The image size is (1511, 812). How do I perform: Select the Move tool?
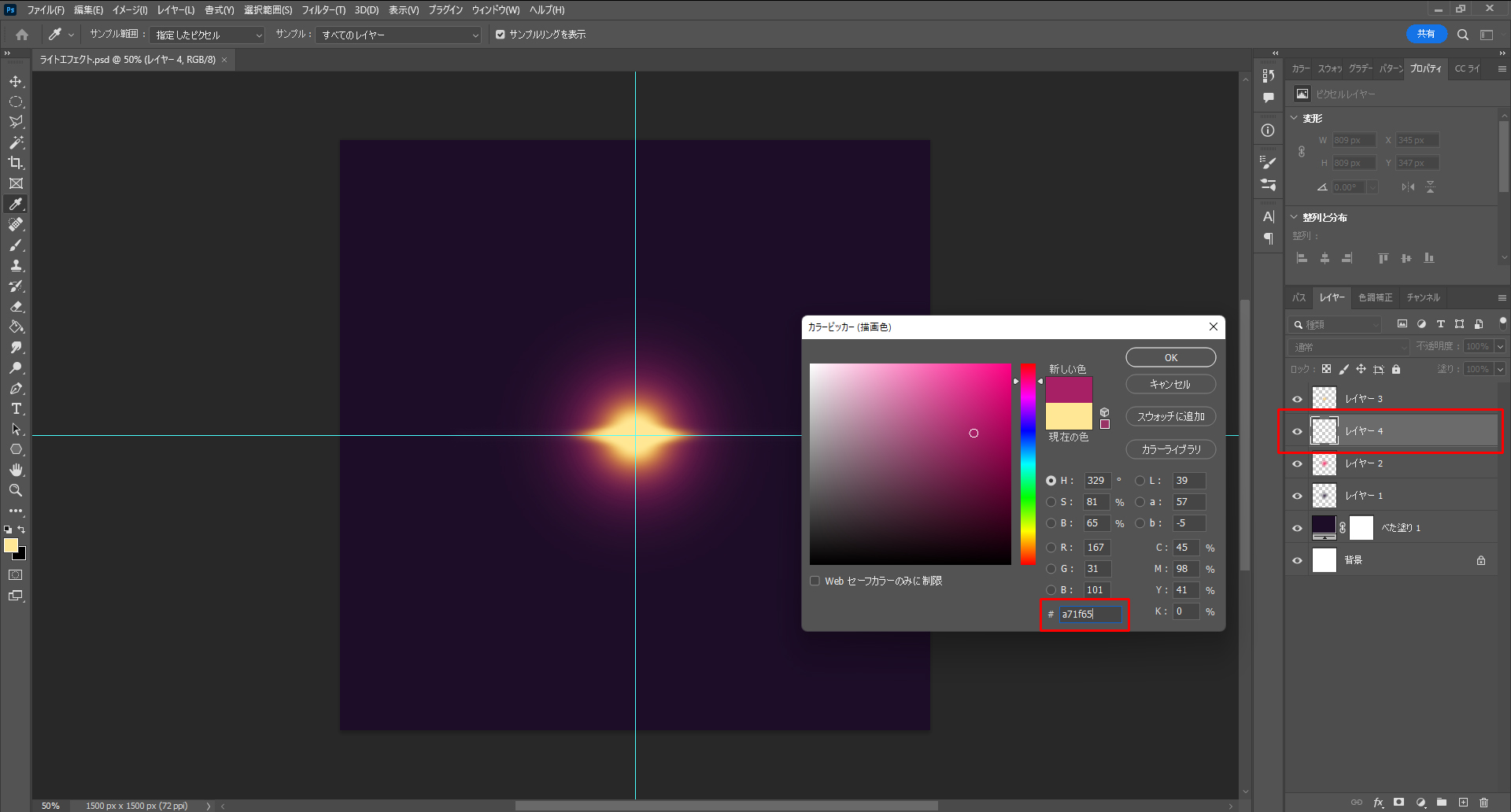[x=16, y=82]
